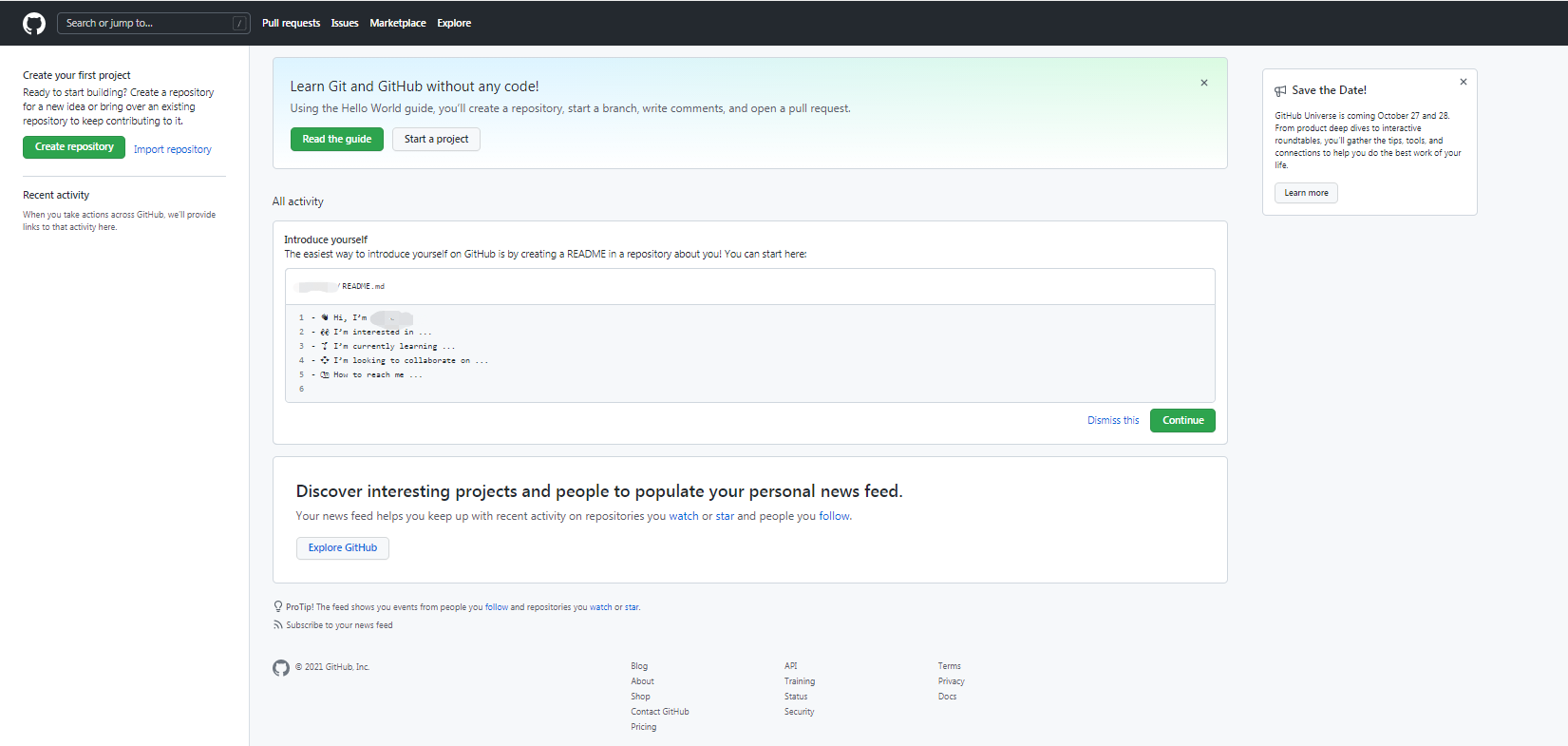Focus the Search or jump to field
1568x746 pixels.
(x=154, y=23)
